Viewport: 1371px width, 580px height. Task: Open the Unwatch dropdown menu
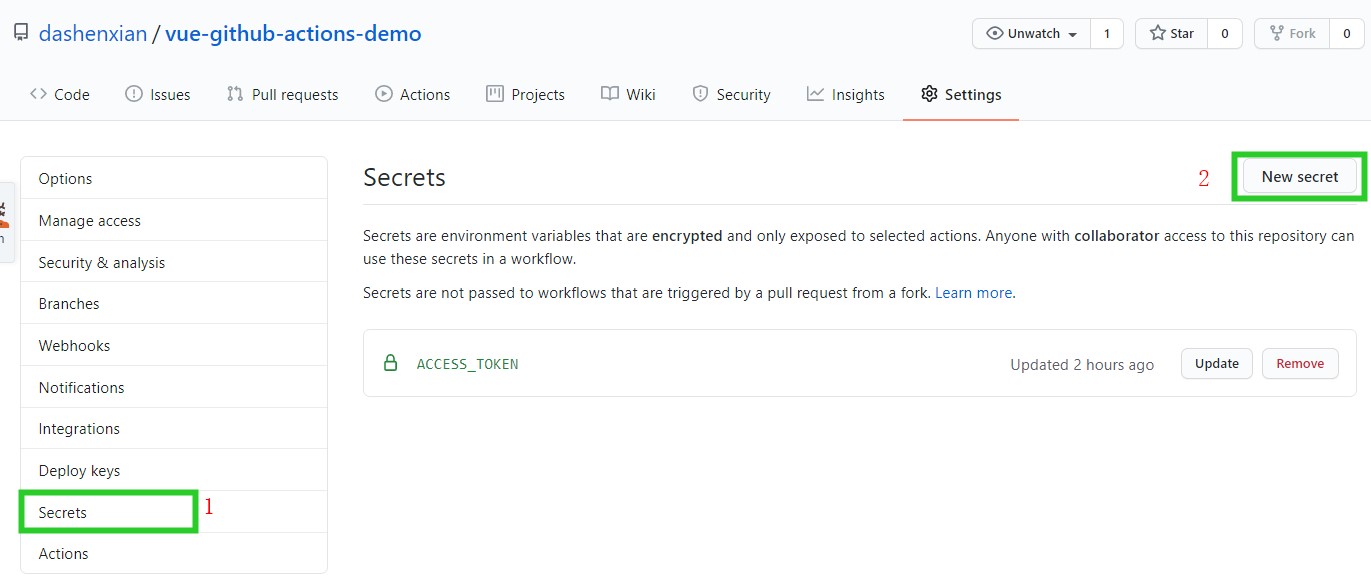click(1031, 33)
